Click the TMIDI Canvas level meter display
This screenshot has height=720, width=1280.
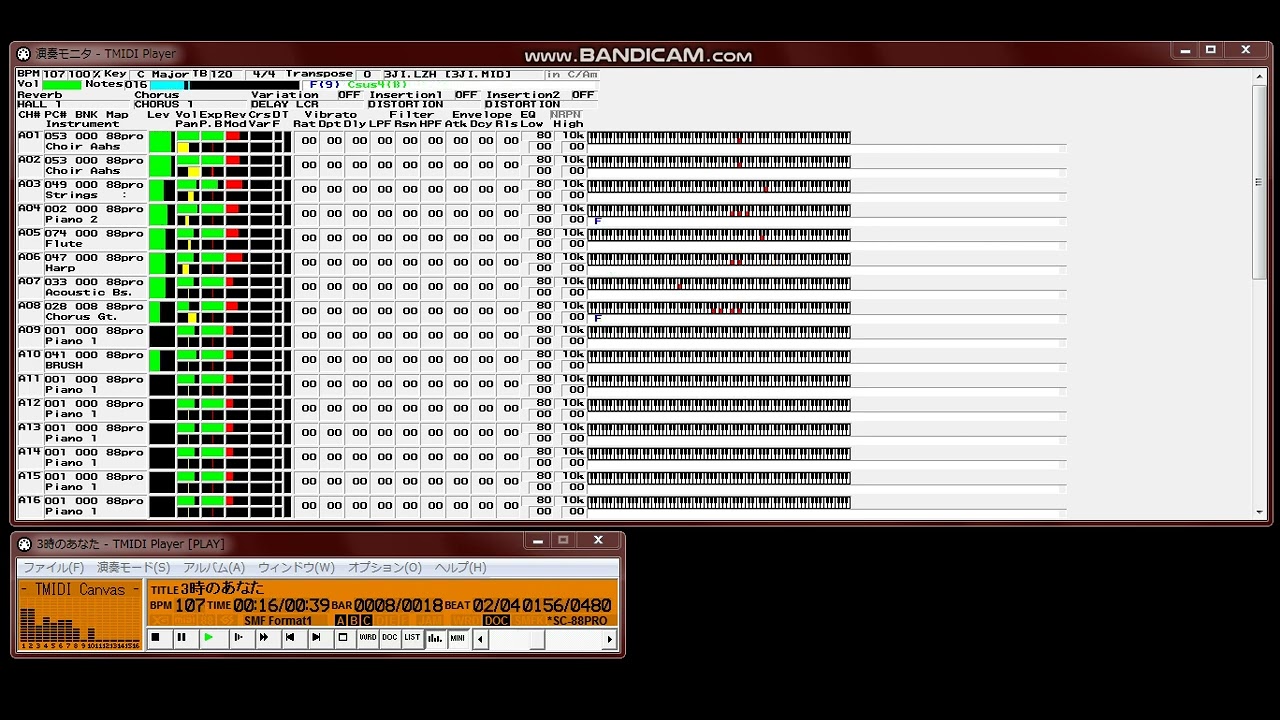80,615
